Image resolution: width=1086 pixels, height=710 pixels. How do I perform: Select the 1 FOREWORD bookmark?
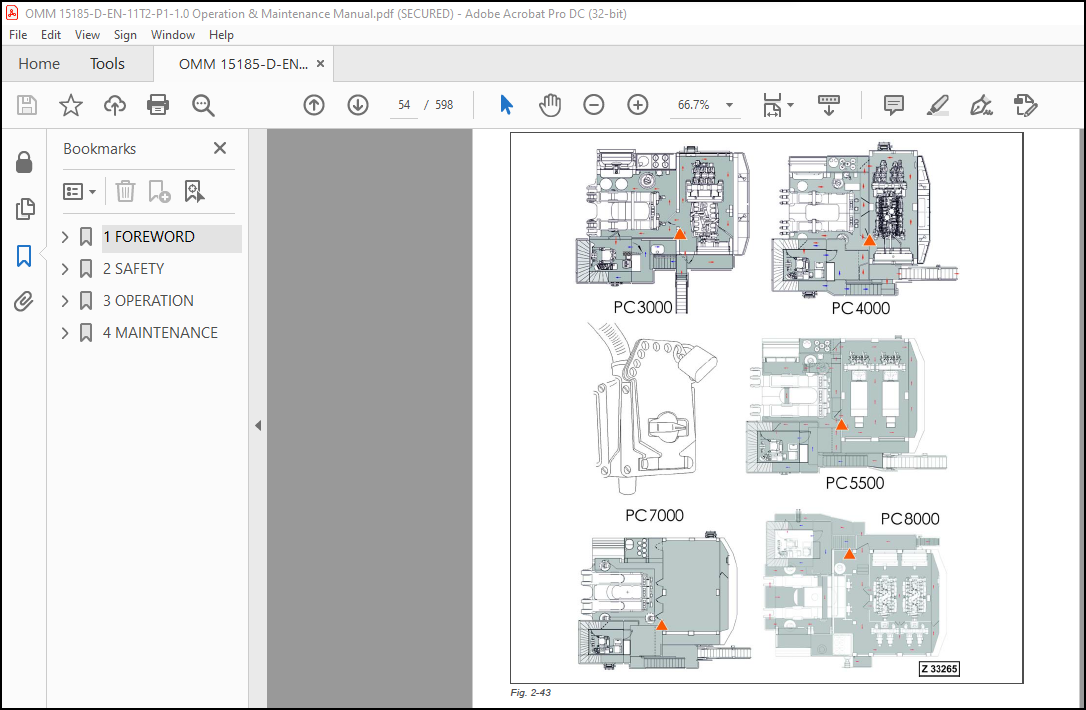click(x=149, y=237)
